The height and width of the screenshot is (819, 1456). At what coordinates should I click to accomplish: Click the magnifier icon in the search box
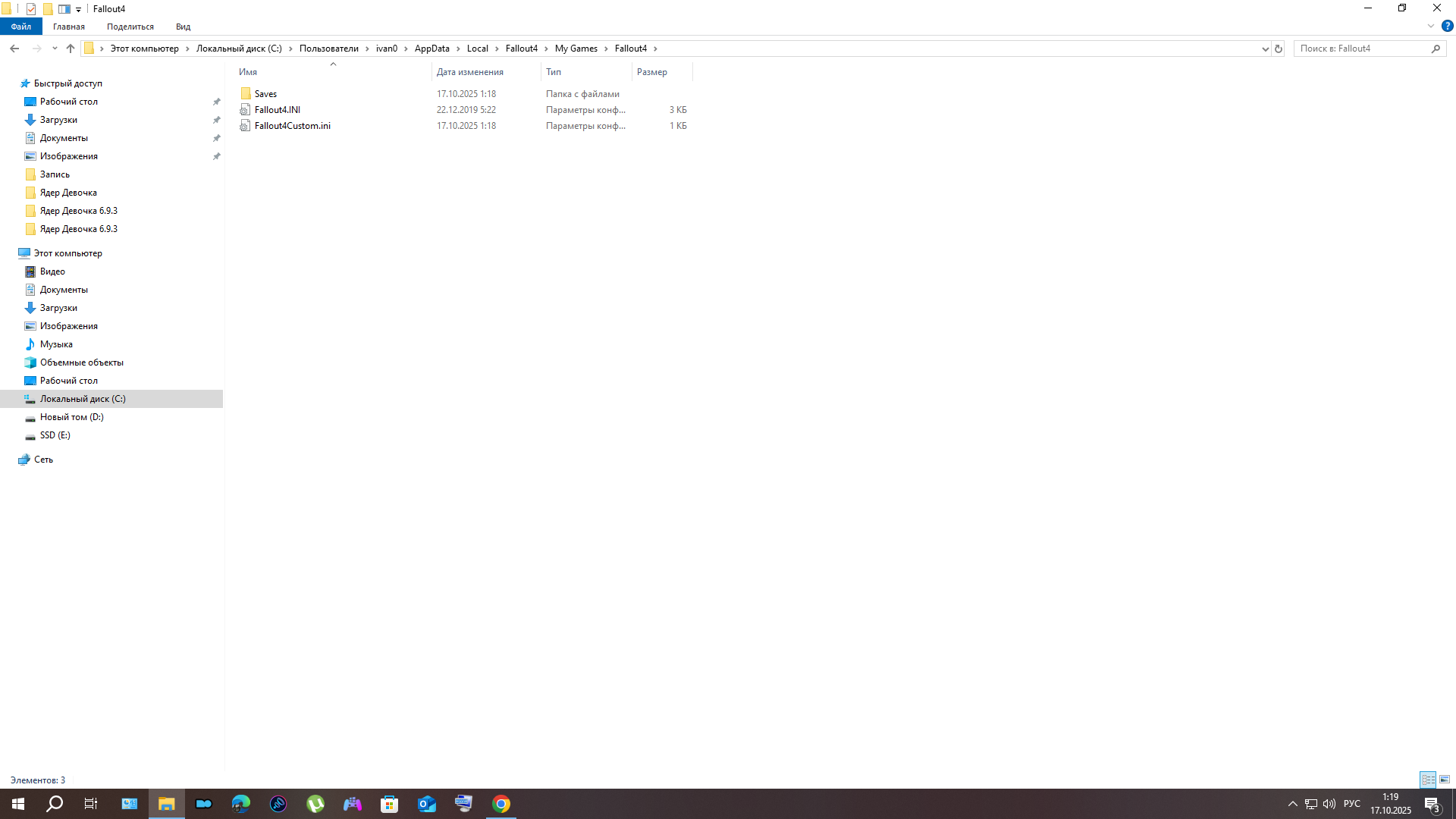pyautogui.click(x=1436, y=49)
